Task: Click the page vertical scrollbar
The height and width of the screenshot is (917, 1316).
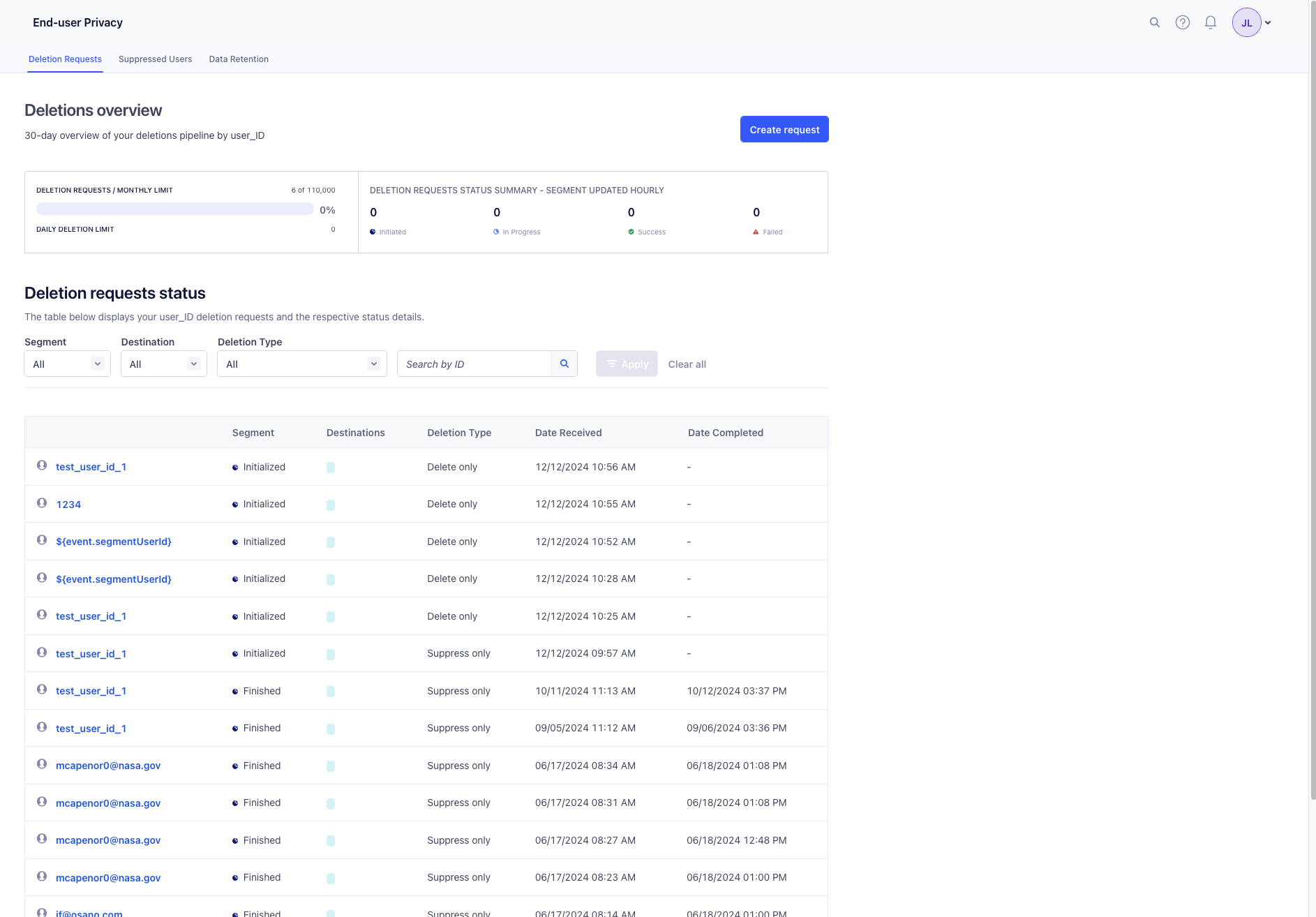Action: [x=1313, y=400]
